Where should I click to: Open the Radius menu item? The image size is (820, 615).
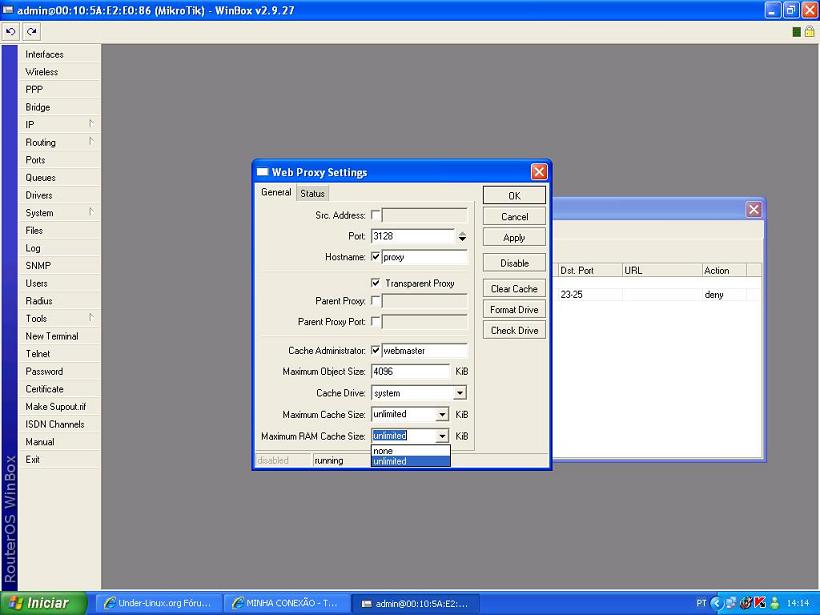(x=59, y=301)
